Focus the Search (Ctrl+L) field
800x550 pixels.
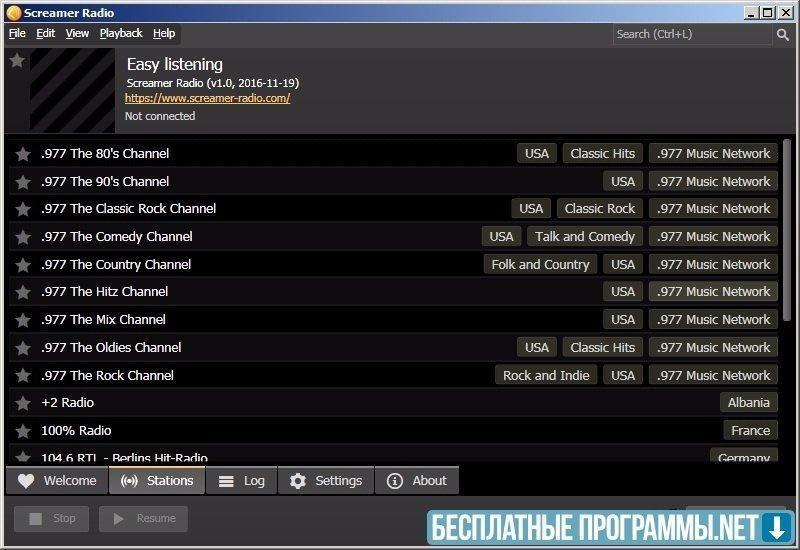click(x=692, y=34)
